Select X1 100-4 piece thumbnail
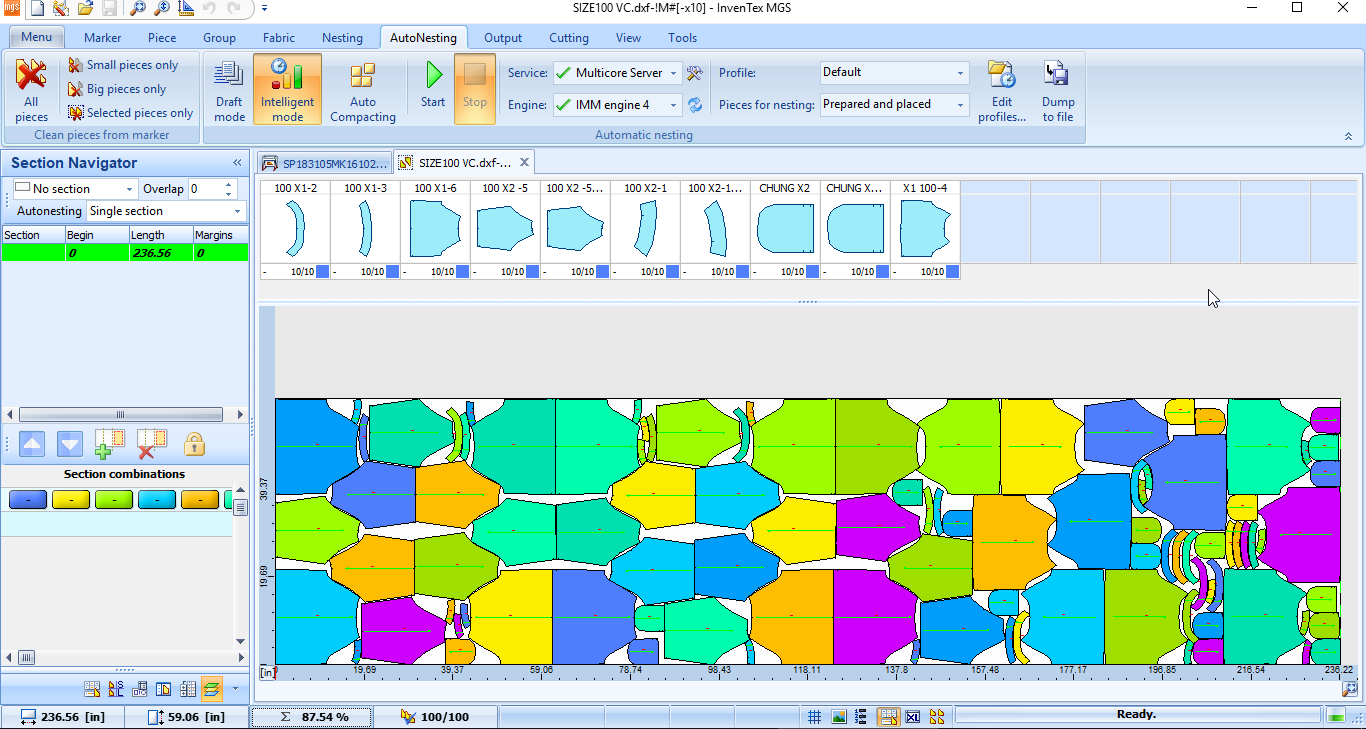Viewport: 1366px width, 729px height. click(925, 229)
